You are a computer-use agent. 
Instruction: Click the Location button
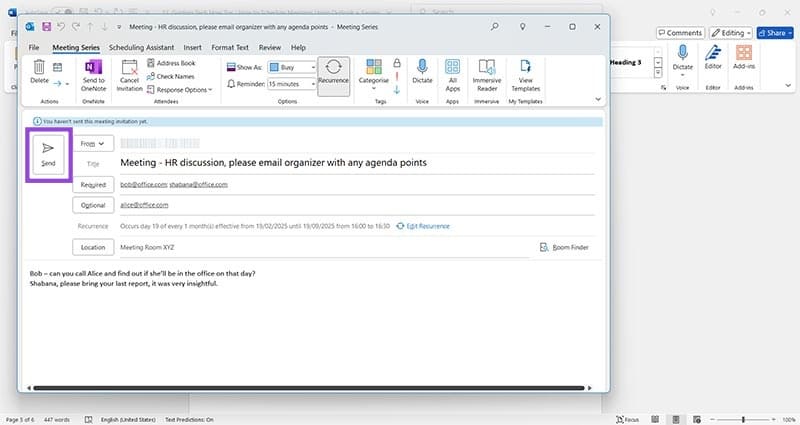pos(93,247)
